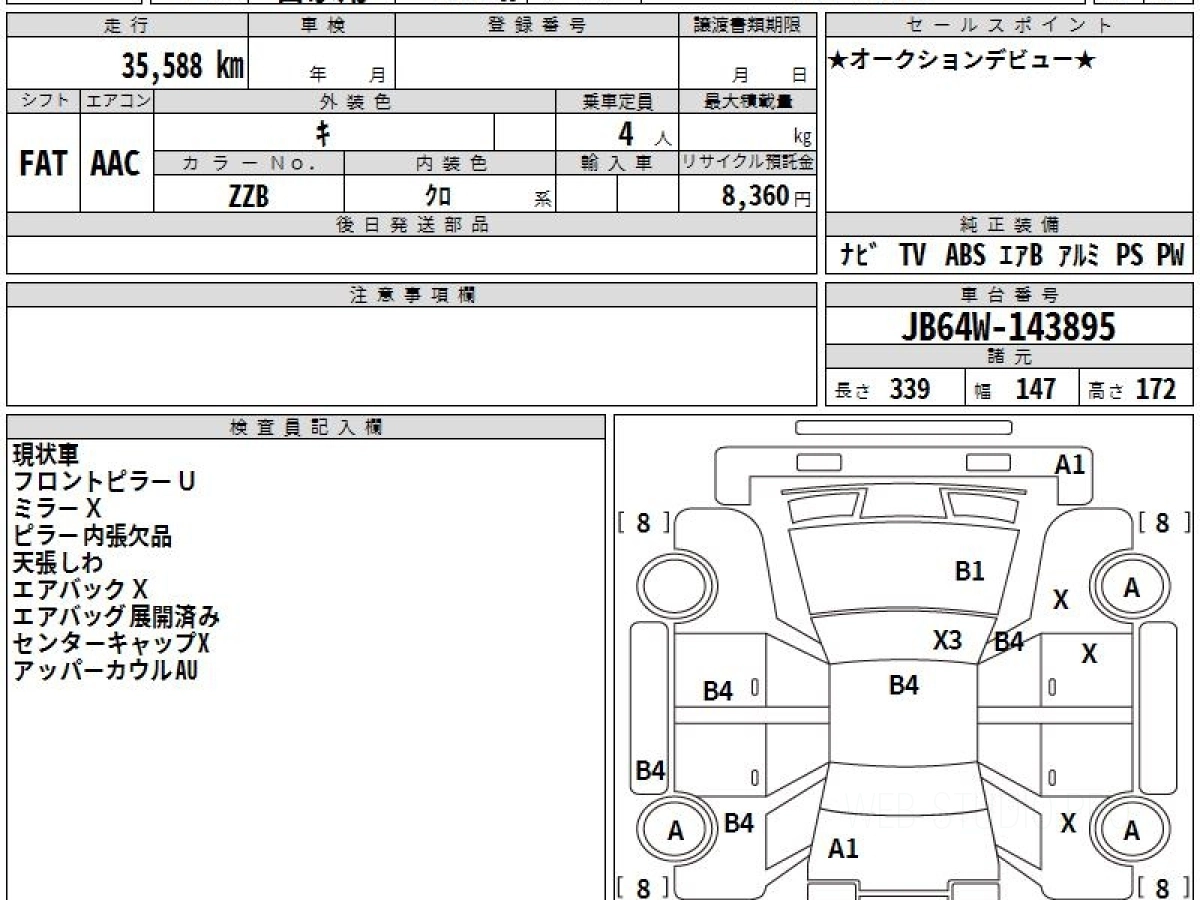This screenshot has height=900, width=1200.
Task: Select the セールスポイント header
Action: [x=1010, y=26]
